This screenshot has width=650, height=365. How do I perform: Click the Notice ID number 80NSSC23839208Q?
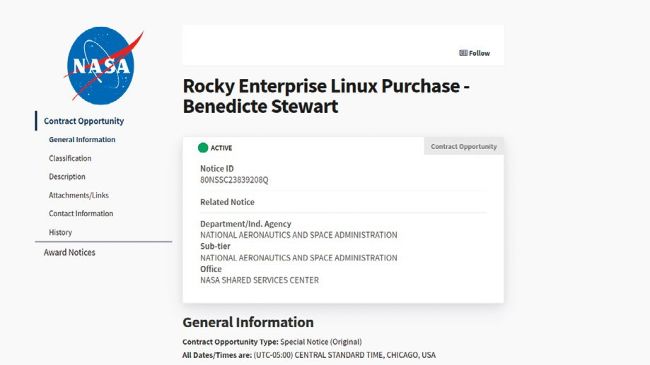click(x=234, y=180)
